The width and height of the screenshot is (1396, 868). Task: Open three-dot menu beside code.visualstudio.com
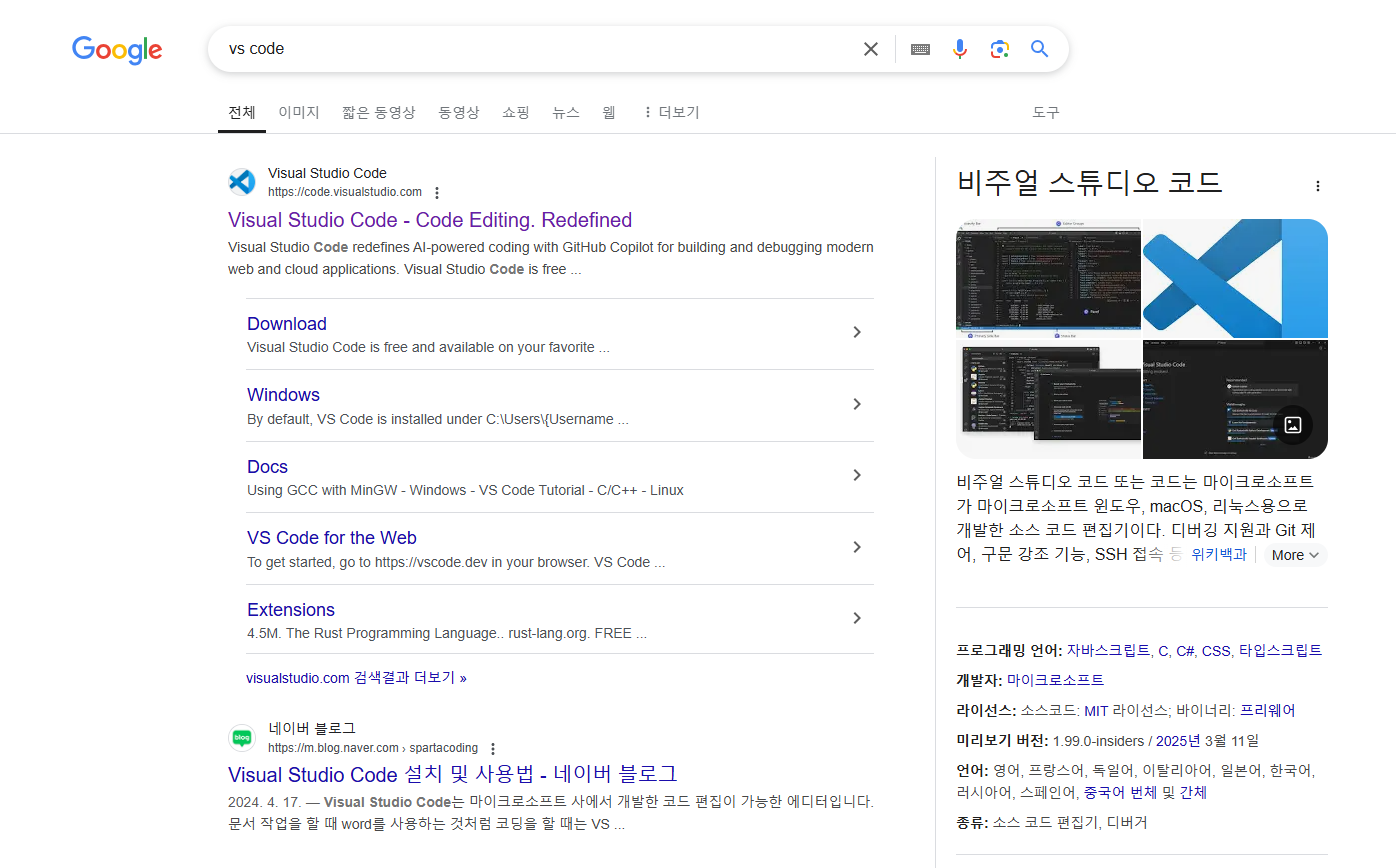pyautogui.click(x=437, y=193)
